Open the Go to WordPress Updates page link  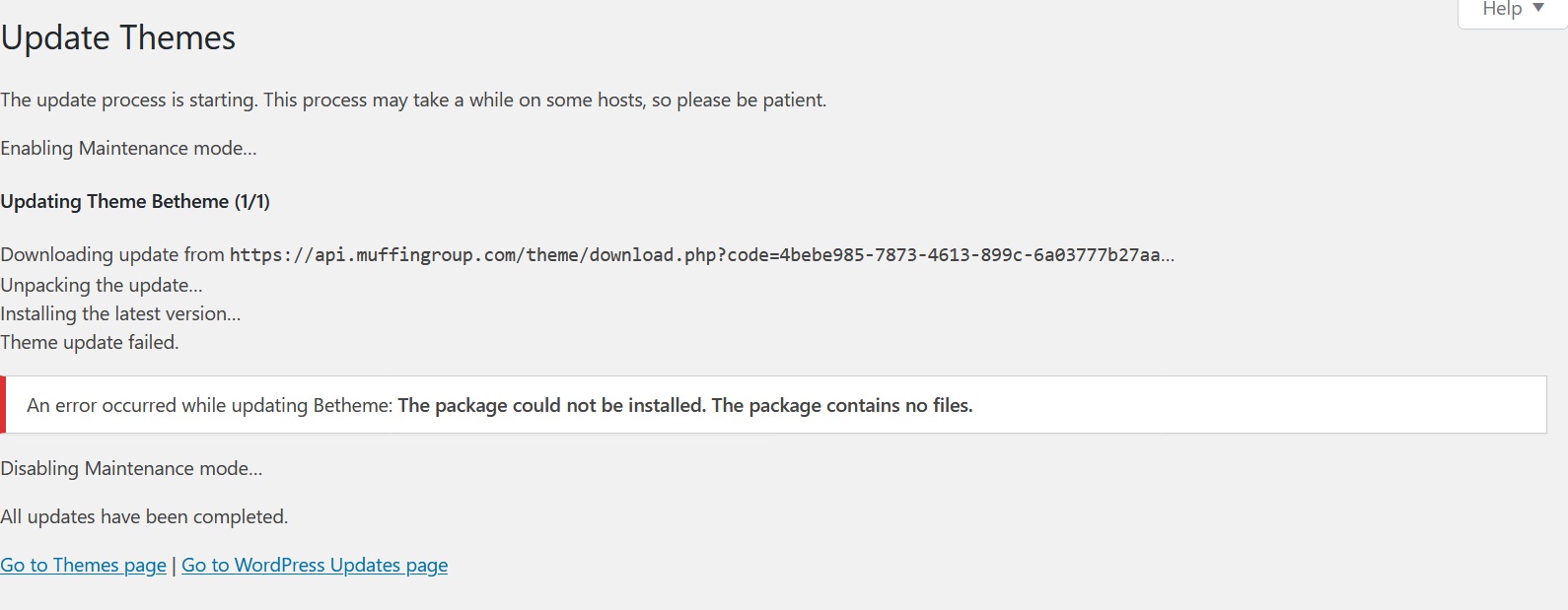coord(315,565)
